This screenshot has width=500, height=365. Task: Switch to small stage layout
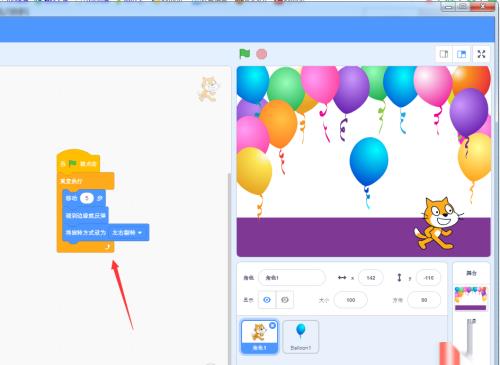click(444, 54)
